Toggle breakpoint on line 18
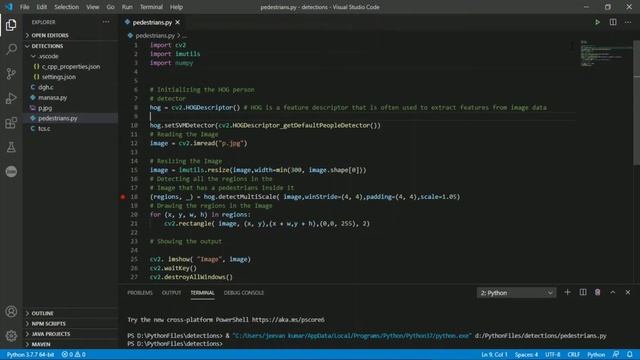The height and width of the screenshot is (360, 640). pyautogui.click(x=123, y=197)
